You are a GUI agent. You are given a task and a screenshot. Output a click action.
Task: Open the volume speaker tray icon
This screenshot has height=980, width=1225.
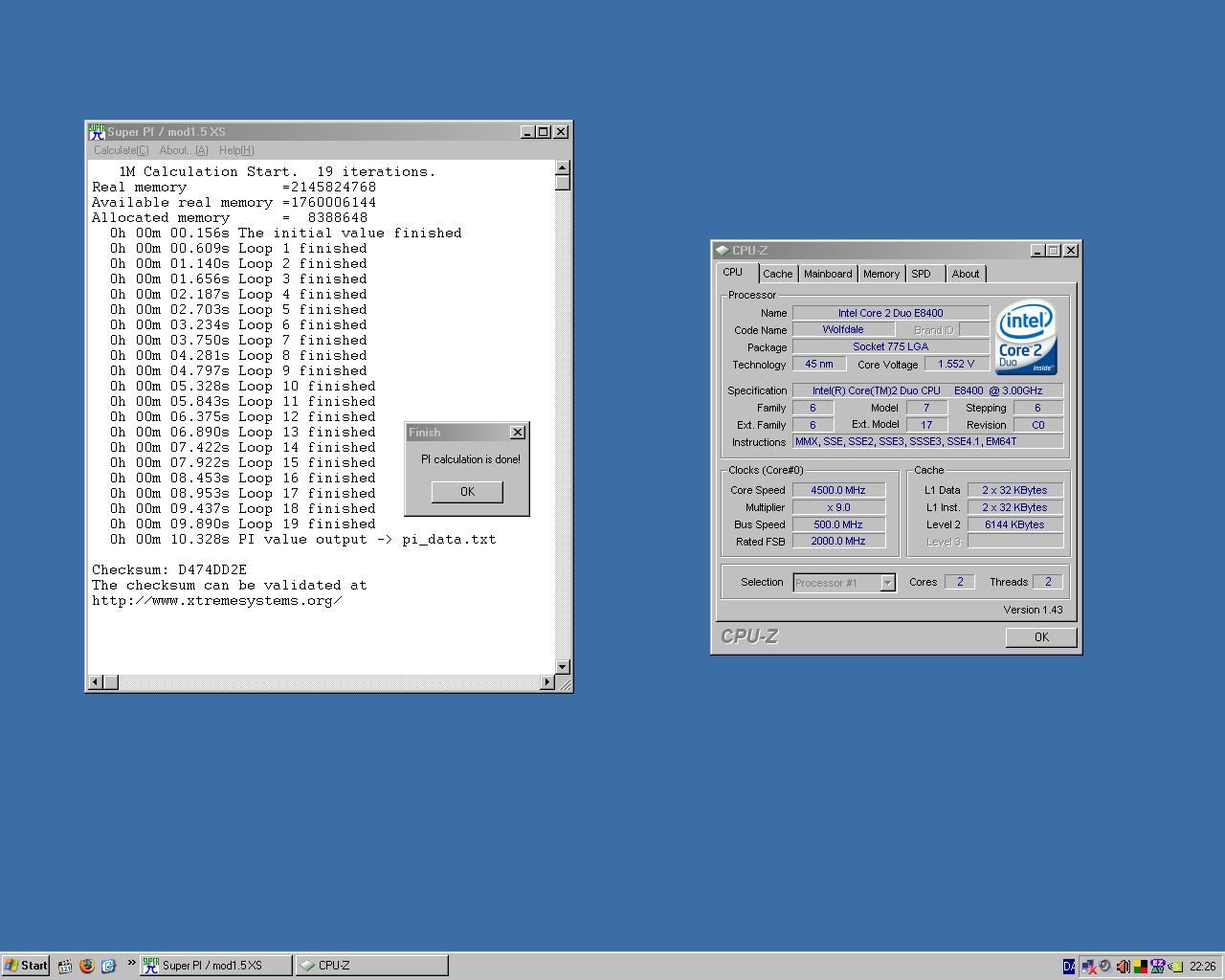(x=1123, y=967)
